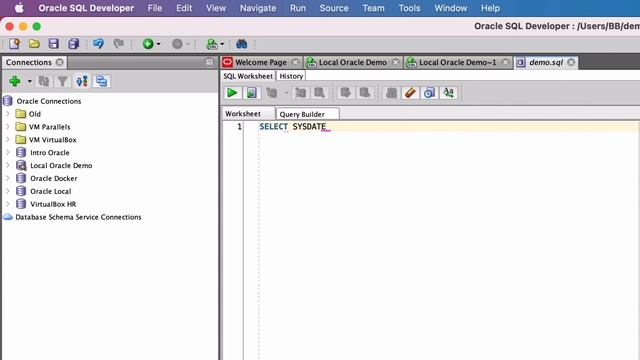Open the SQL Worksheet connection icon
640x360 pixels.
coord(212,44)
